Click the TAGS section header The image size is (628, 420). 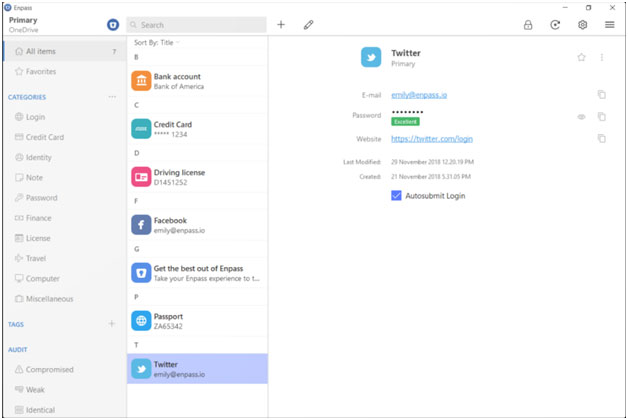[16, 324]
